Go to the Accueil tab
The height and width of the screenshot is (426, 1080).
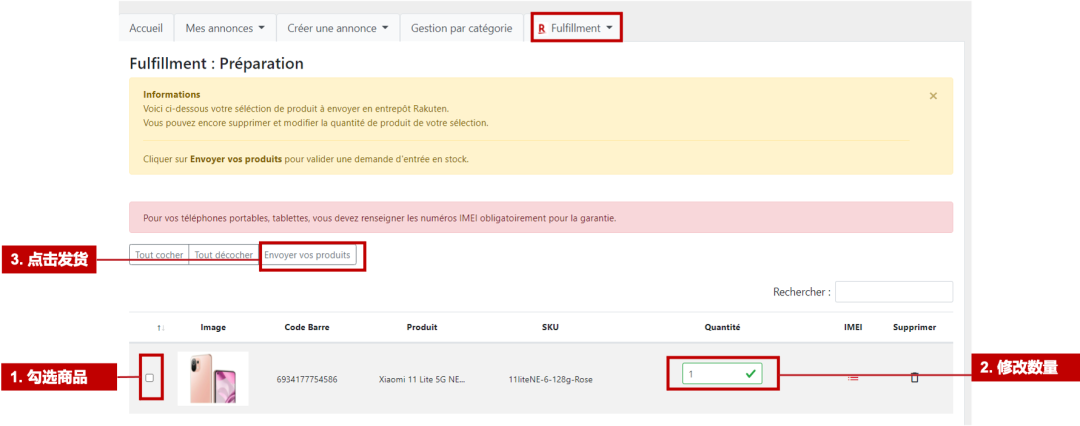tap(146, 28)
